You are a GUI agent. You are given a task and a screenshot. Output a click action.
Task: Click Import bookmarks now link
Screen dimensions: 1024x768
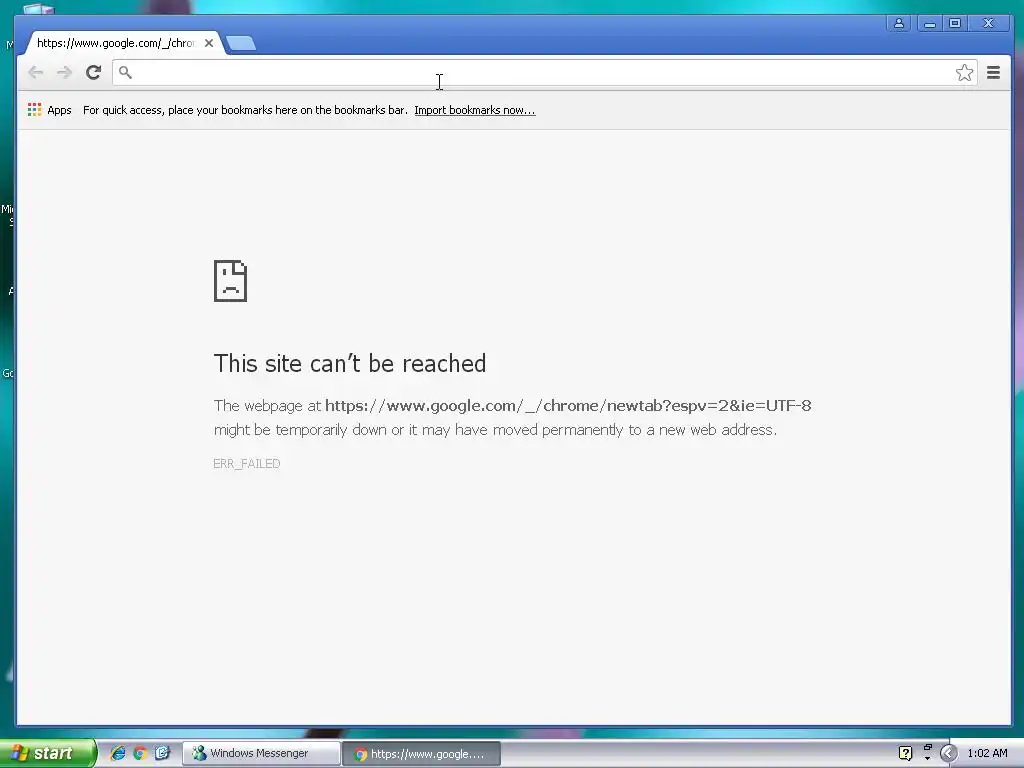click(475, 110)
